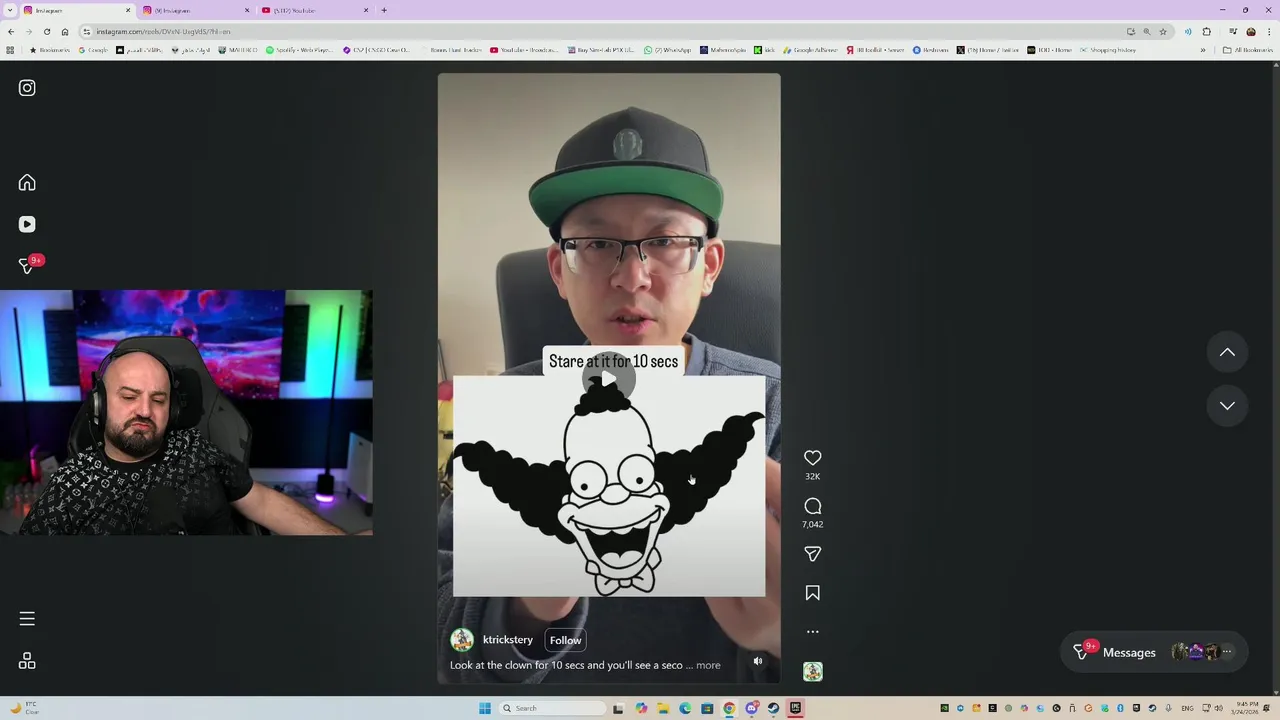The image size is (1280, 720).
Task: Open a new browser tab
Action: coord(384,10)
